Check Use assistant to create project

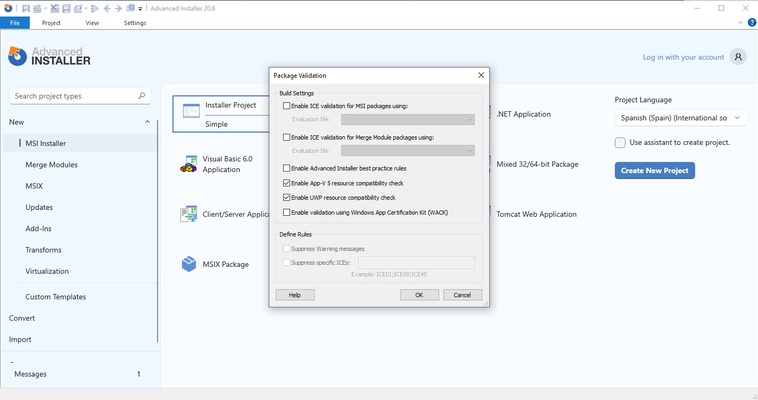620,142
